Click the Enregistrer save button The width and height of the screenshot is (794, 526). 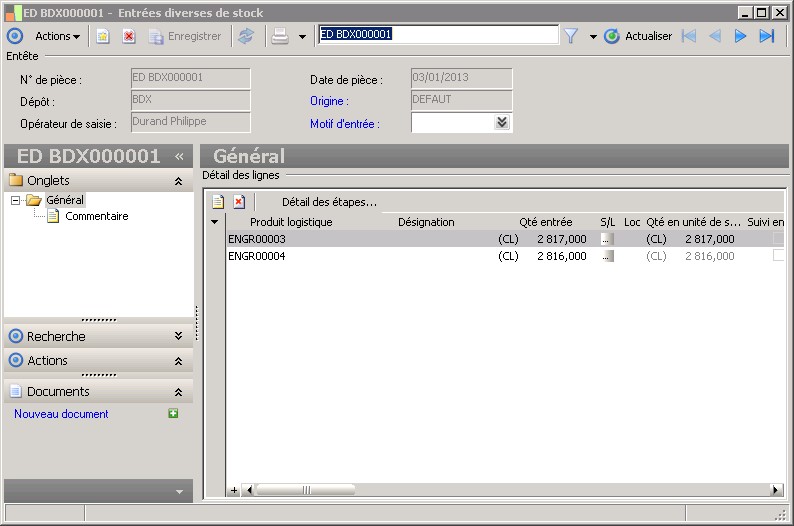[185, 36]
